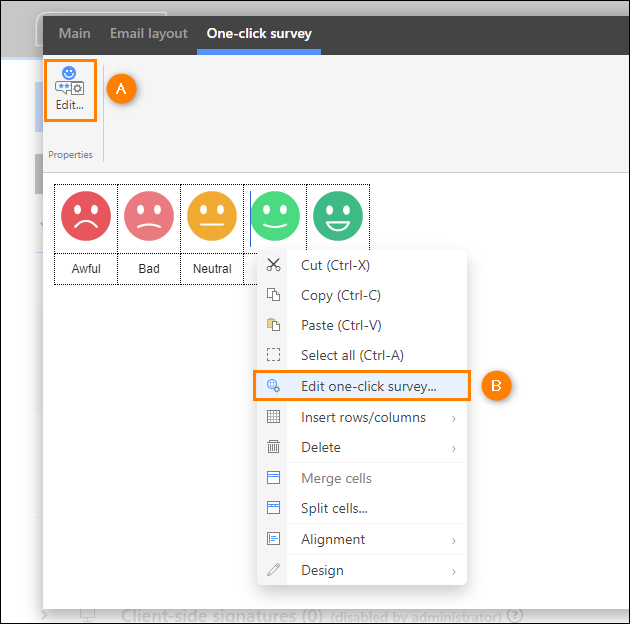The image size is (630, 624).
Task: Click the red Awful frowning smiley
Action: pyautogui.click(x=86, y=216)
